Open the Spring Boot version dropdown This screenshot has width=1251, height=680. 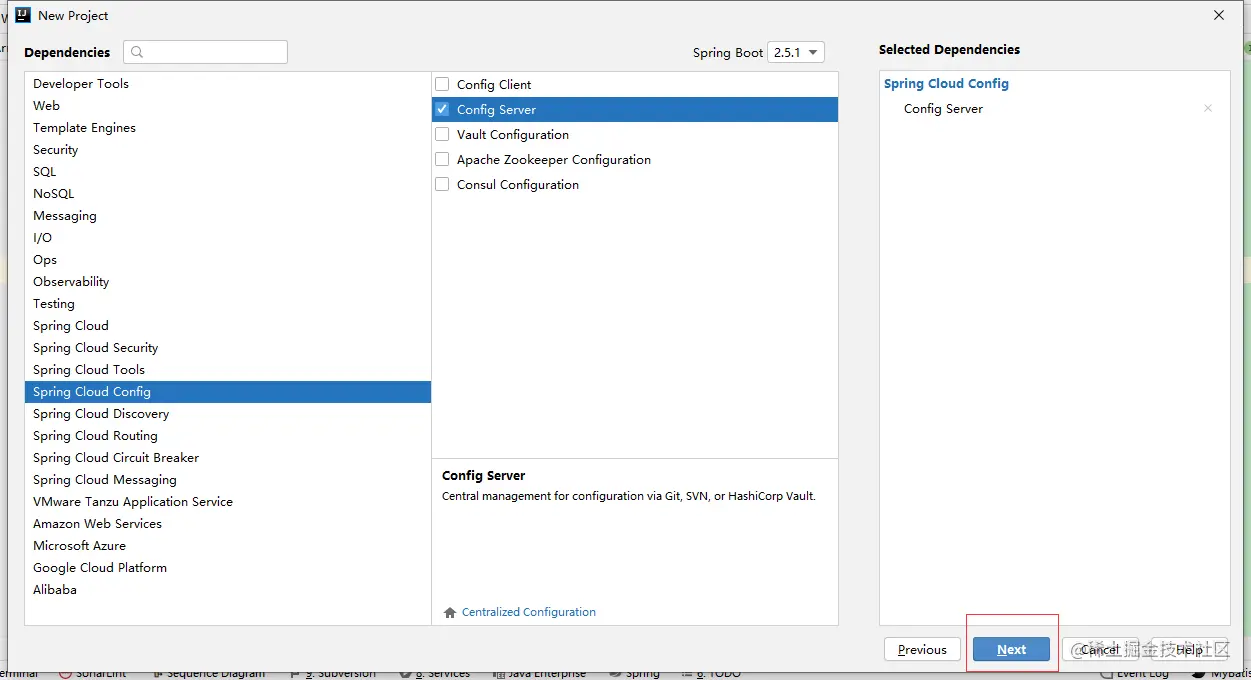(796, 52)
